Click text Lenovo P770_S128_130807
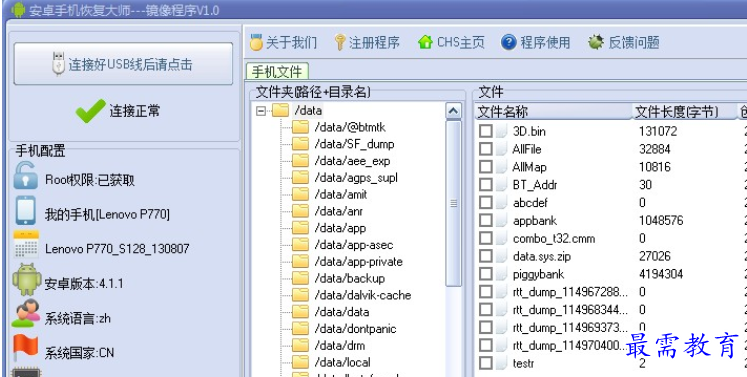747x377 pixels. (117, 248)
